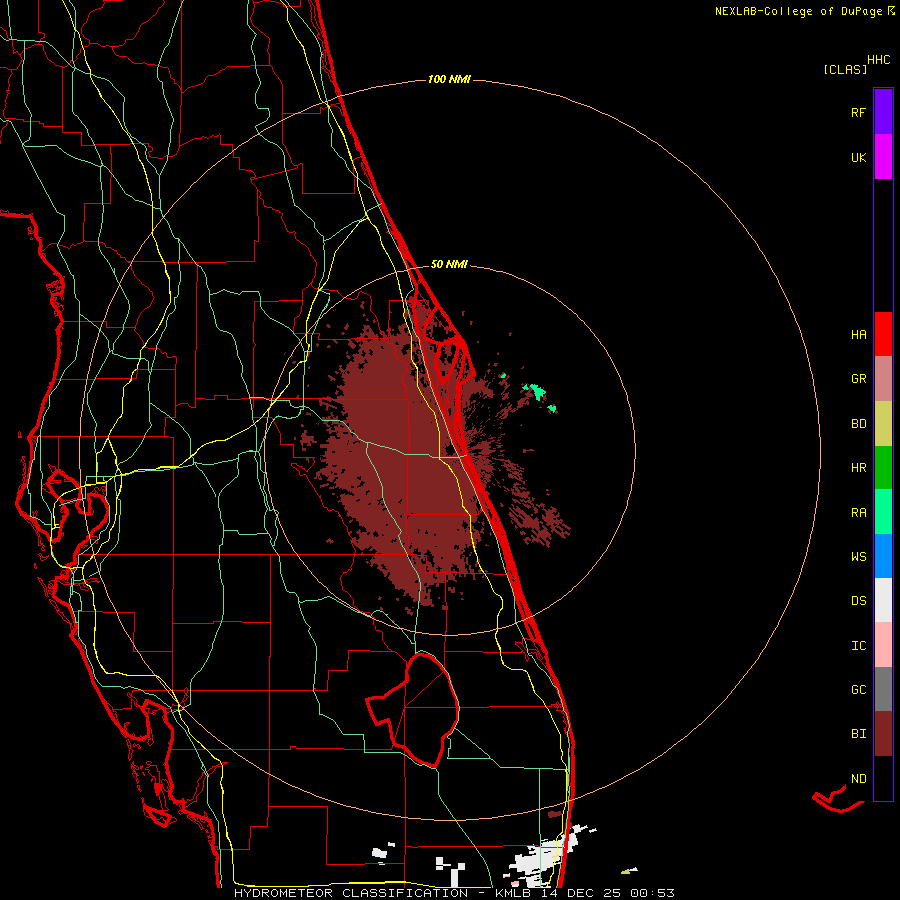
Task: Click the IC legend label
Action: click(x=858, y=646)
